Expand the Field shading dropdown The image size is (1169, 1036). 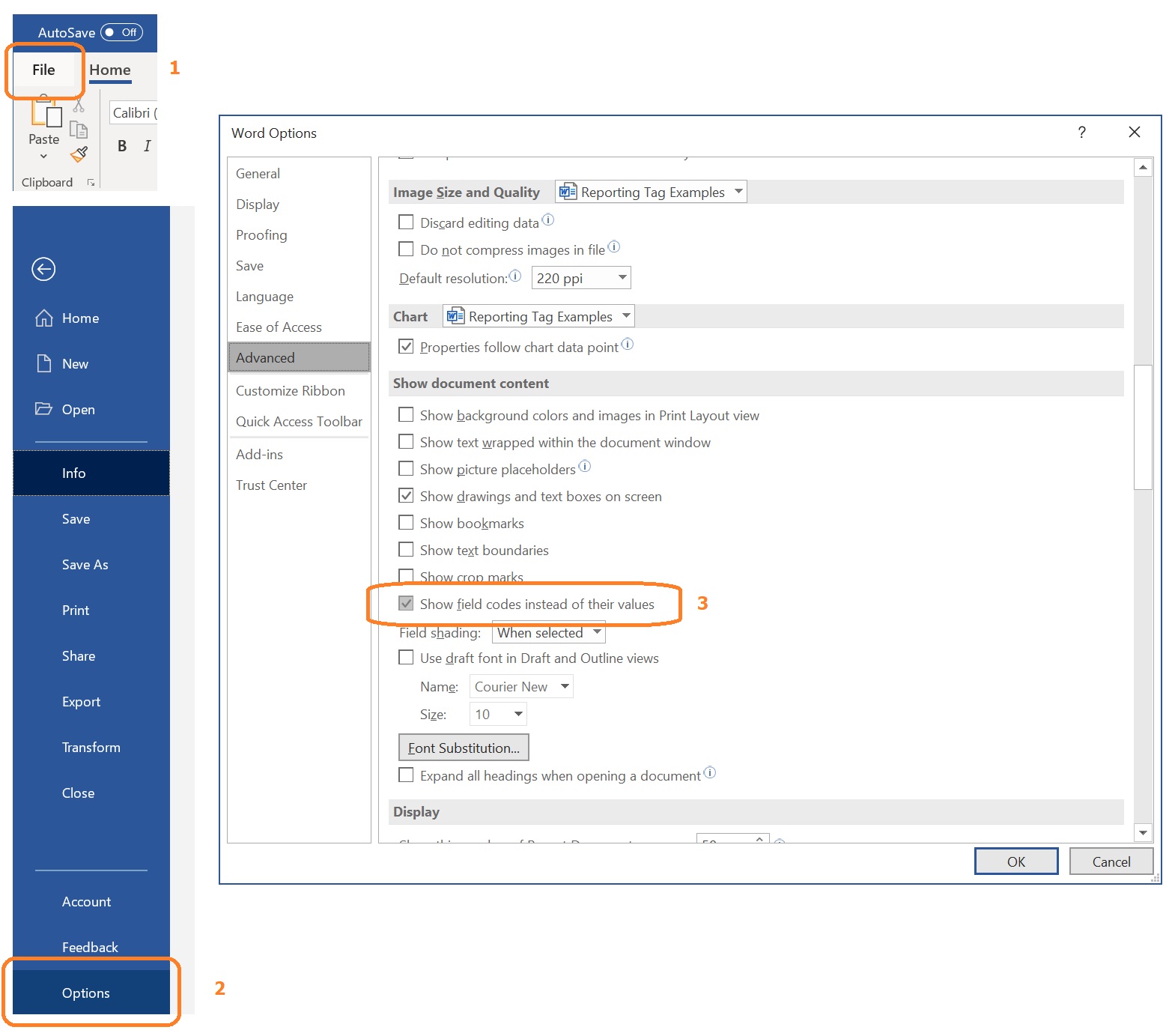(548, 633)
